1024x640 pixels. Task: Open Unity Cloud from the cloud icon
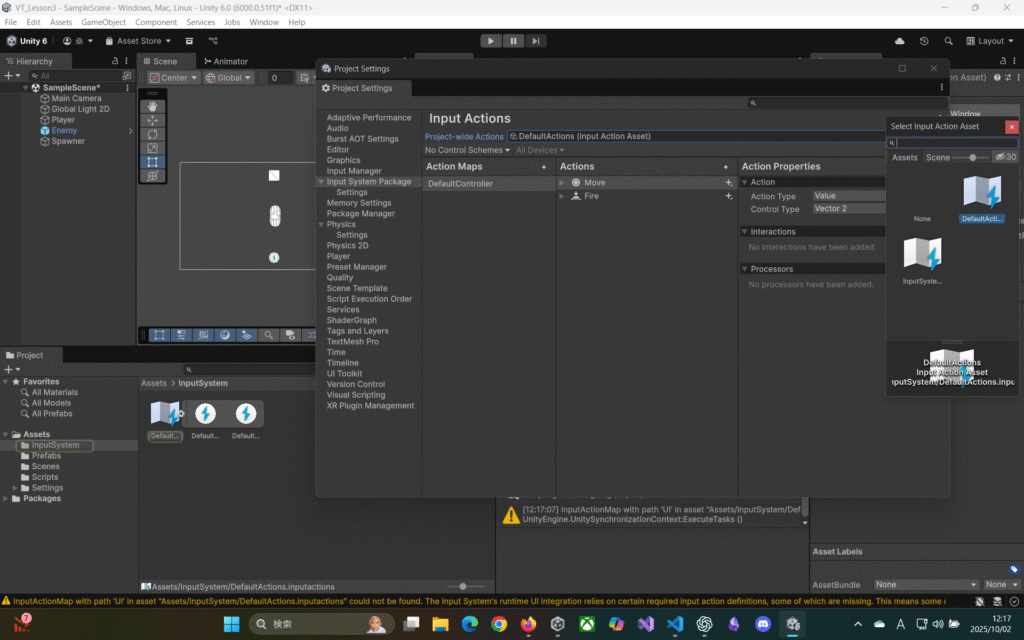coord(899,41)
